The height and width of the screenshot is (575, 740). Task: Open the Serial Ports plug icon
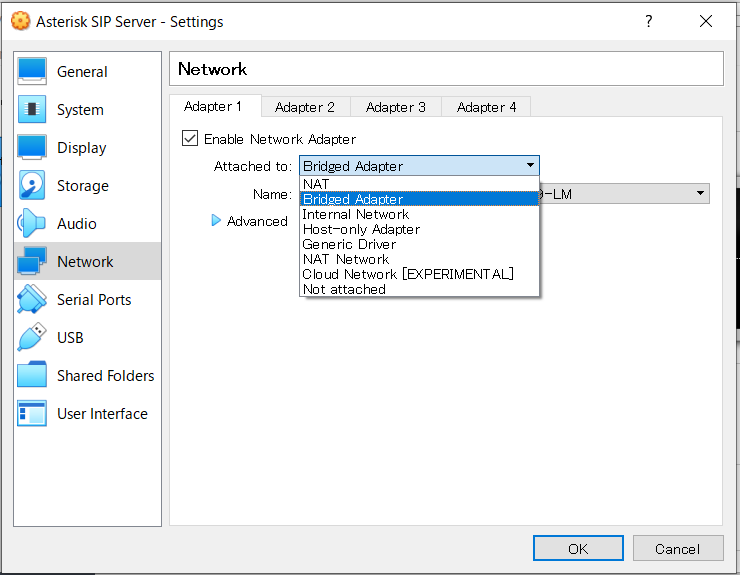[x=32, y=299]
